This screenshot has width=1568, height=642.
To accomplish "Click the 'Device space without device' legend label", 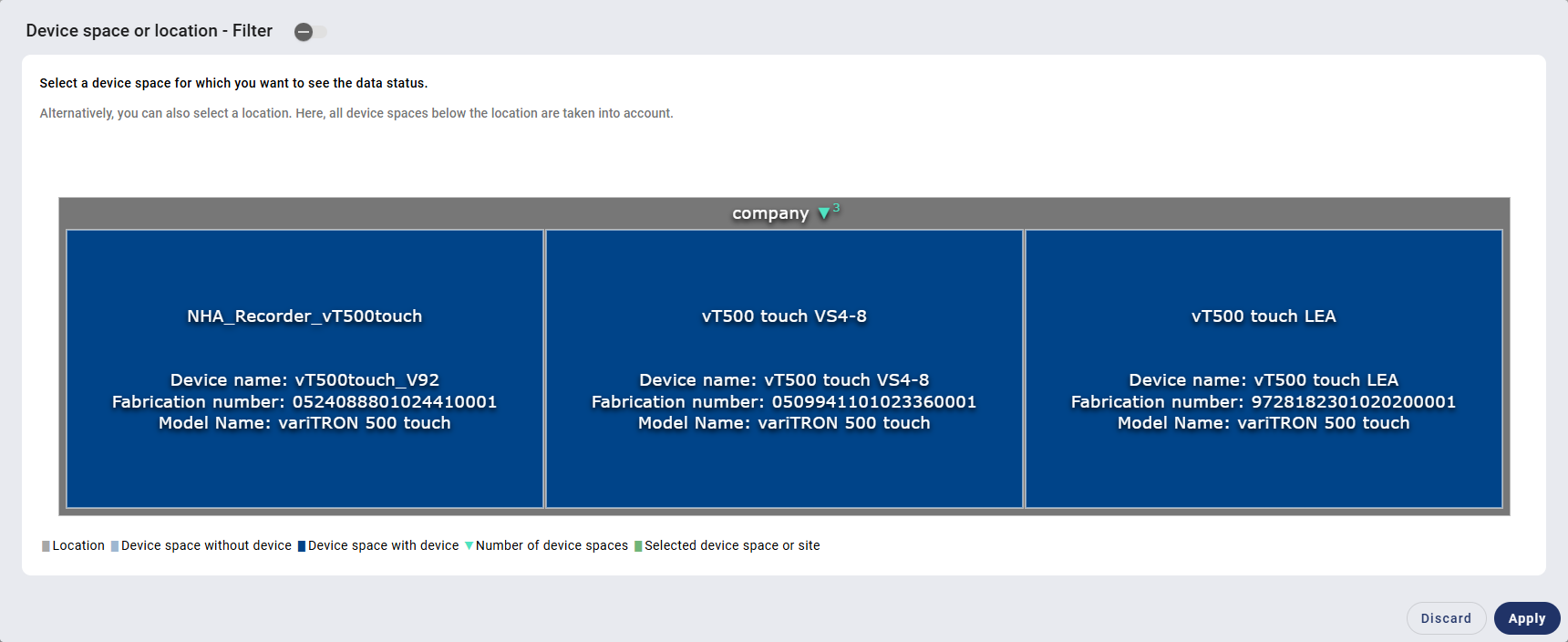I will (206, 545).
